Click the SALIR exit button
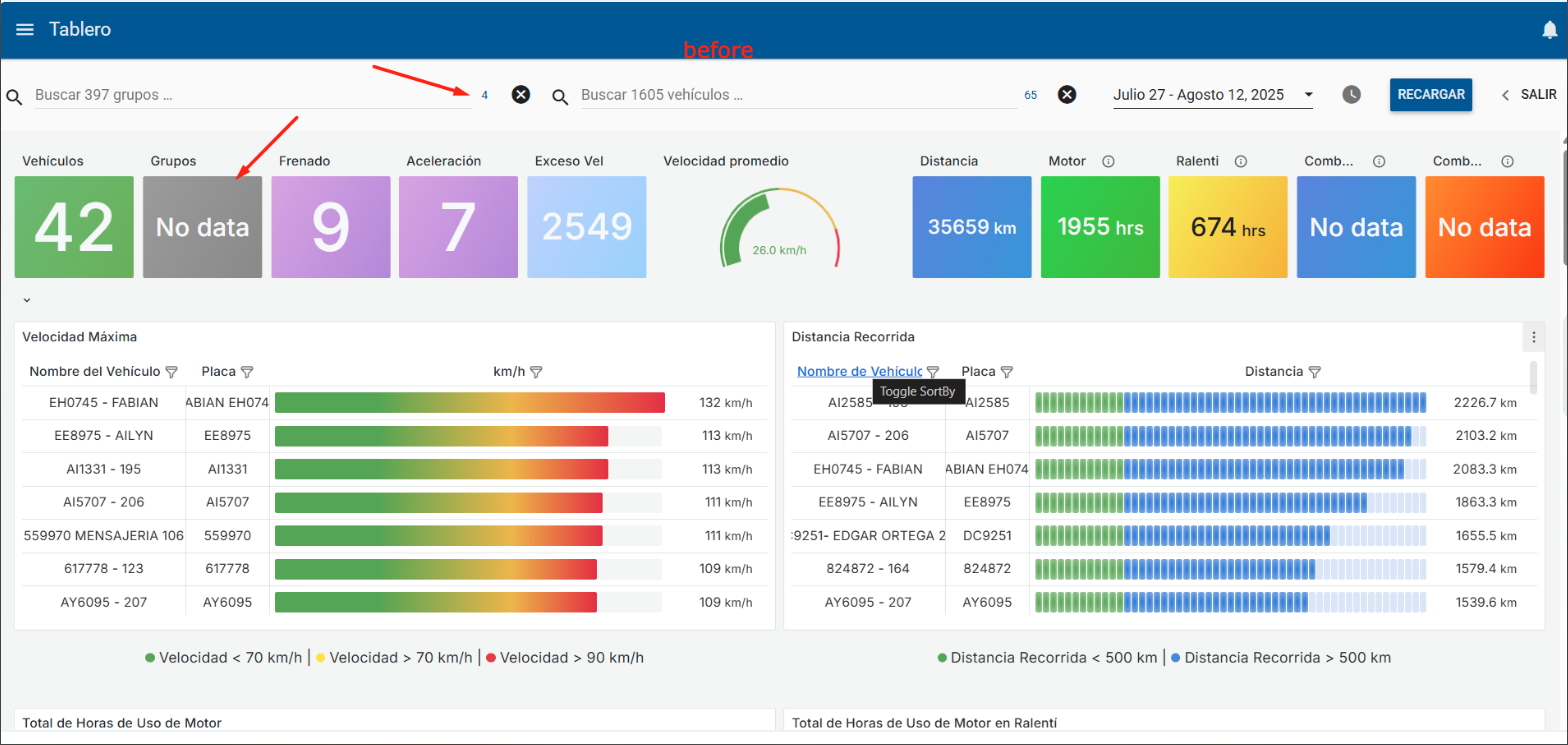Viewport: 1568px width, 745px height. [x=1529, y=95]
